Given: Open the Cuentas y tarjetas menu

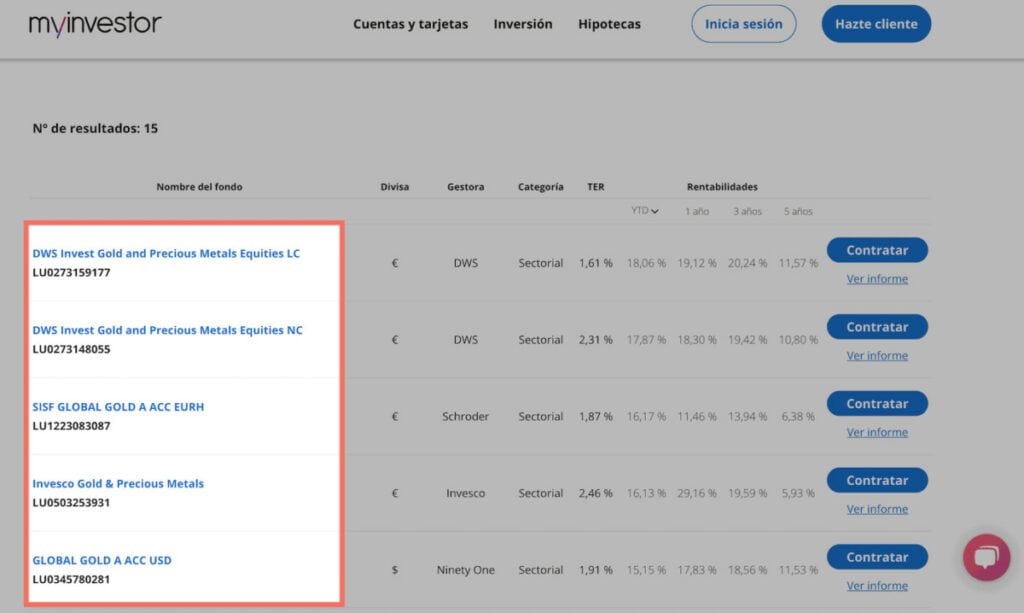Looking at the screenshot, I should 410,24.
